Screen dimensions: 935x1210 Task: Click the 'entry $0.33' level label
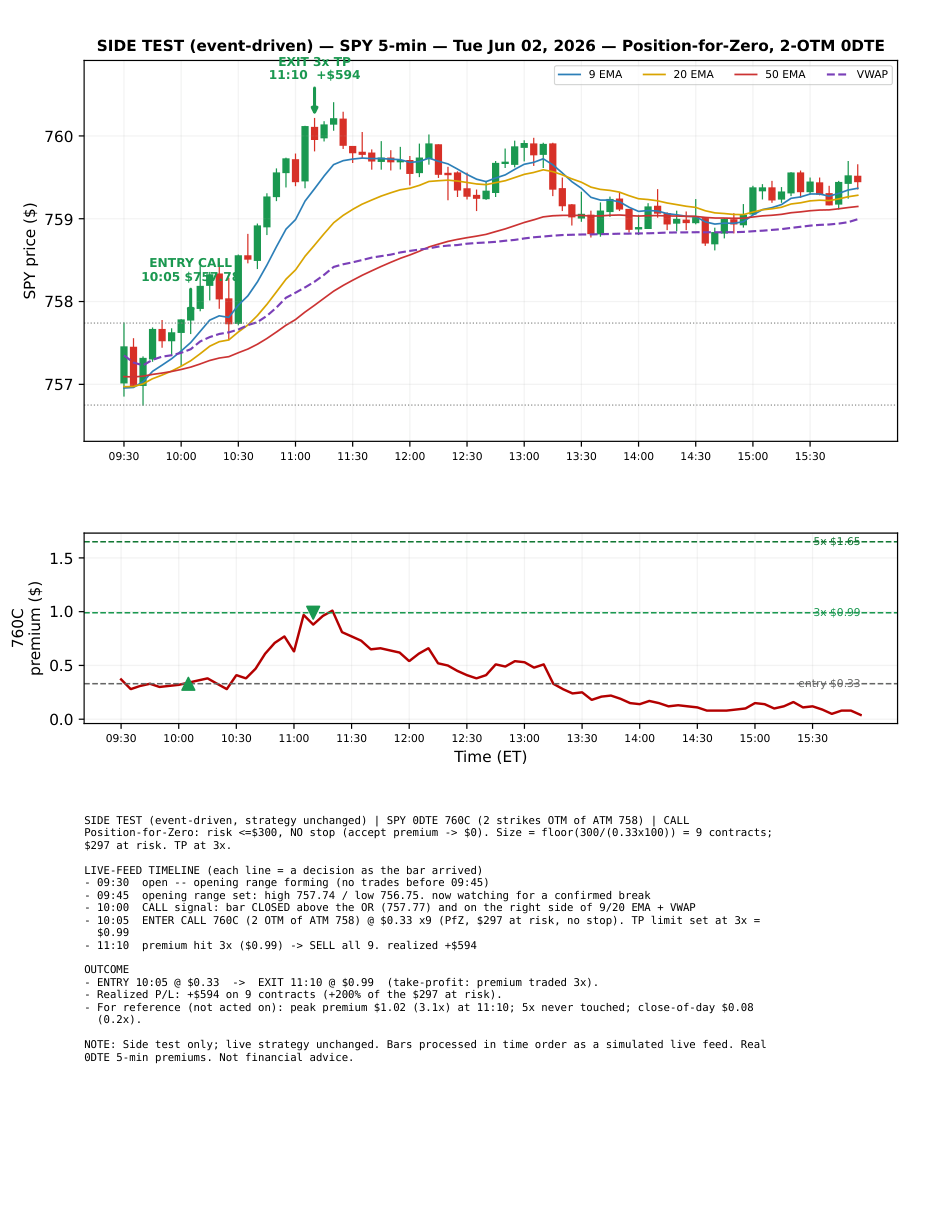(829, 684)
